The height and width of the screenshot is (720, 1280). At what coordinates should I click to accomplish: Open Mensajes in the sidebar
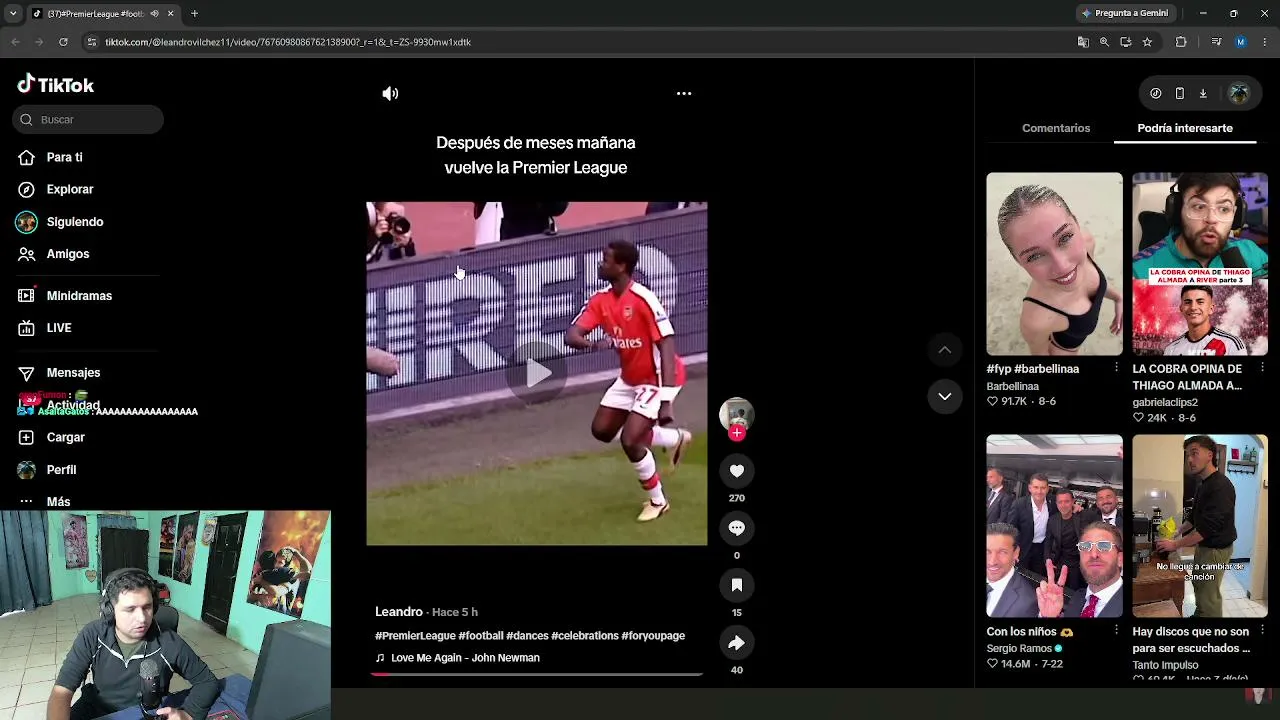click(x=73, y=373)
